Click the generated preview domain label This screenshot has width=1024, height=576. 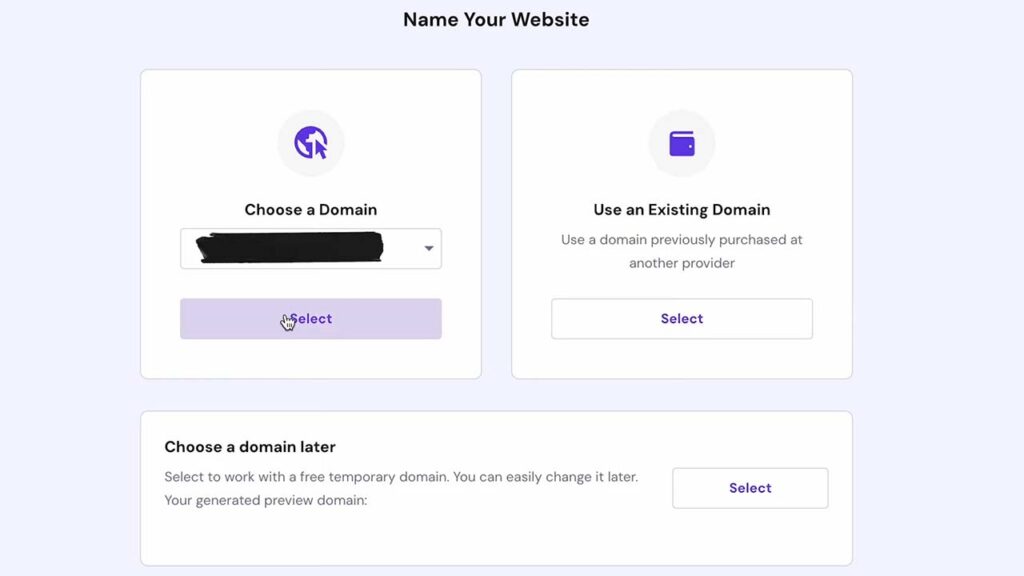[266, 500]
